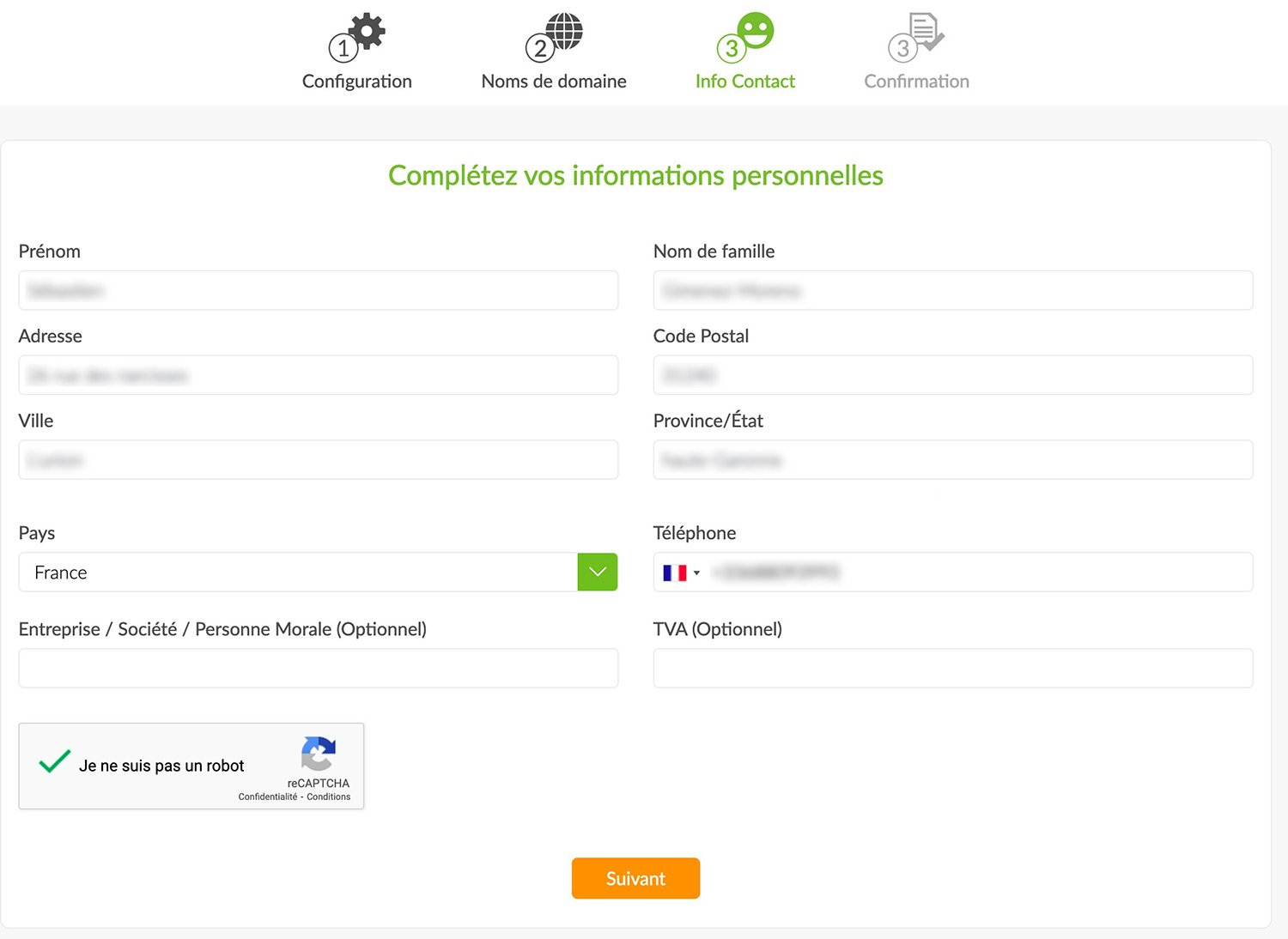The width and height of the screenshot is (1288, 939).
Task: Toggle the "Je ne suis pas un robot" checkbox
Action: coord(54,762)
